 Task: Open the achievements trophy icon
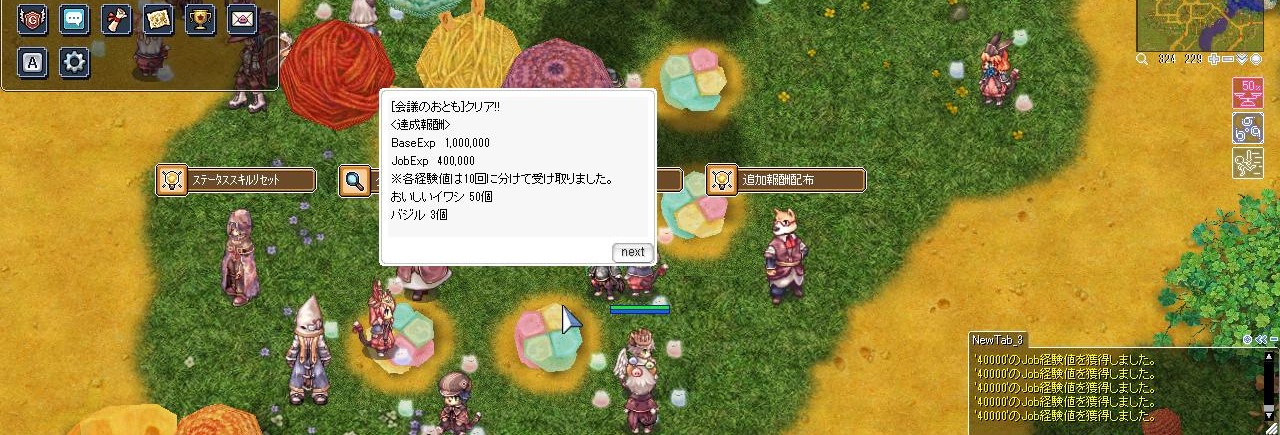[200, 19]
